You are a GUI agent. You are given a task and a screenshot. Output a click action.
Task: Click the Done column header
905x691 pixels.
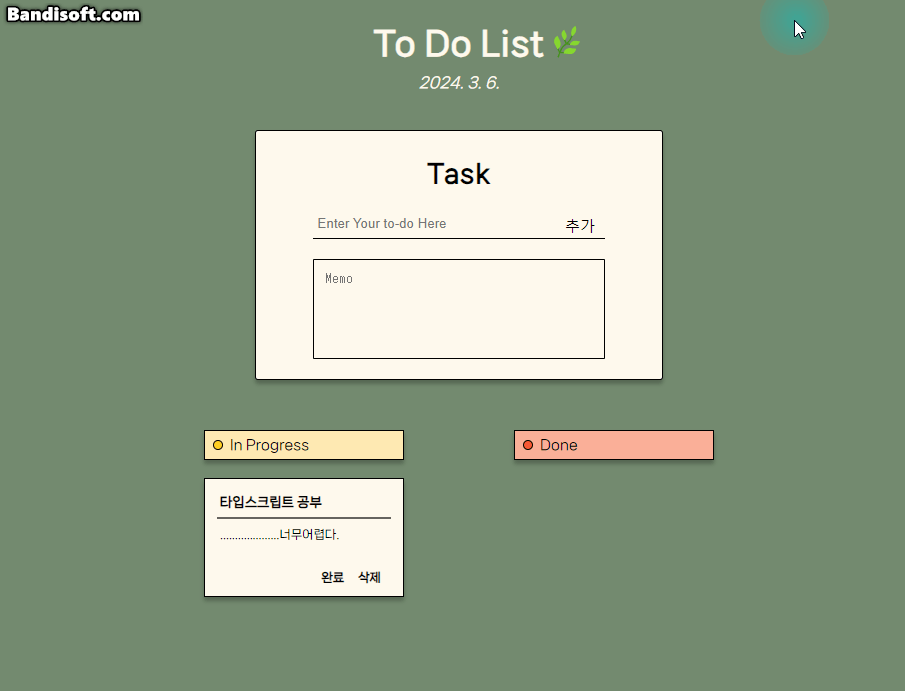point(614,445)
